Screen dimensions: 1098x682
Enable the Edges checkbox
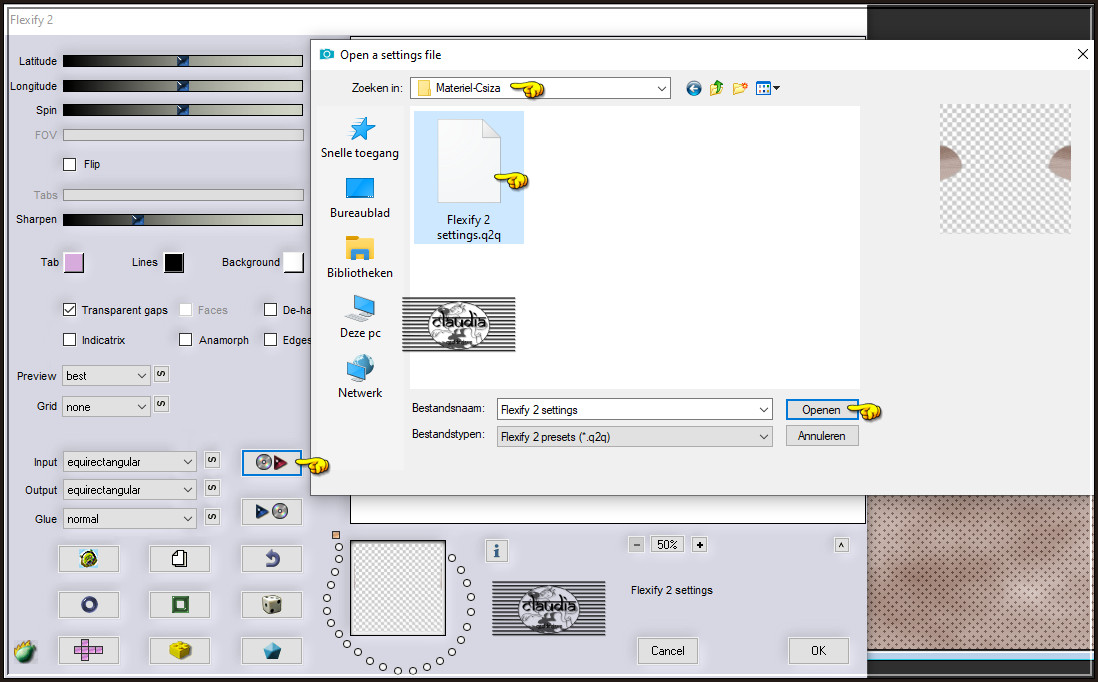(x=270, y=340)
